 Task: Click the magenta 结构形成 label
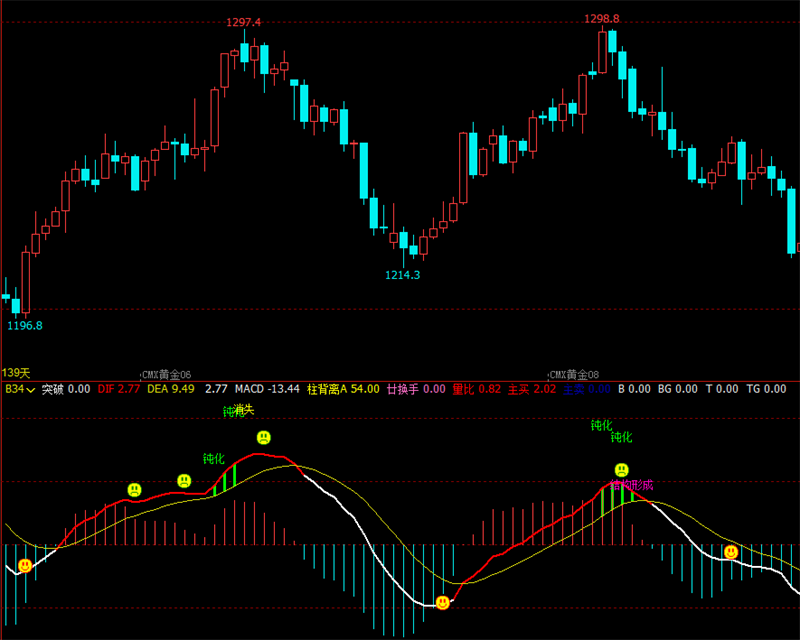click(632, 485)
